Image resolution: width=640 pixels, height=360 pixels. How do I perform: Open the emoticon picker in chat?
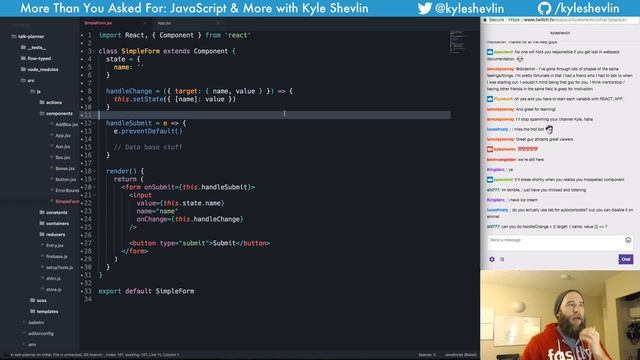628,240
